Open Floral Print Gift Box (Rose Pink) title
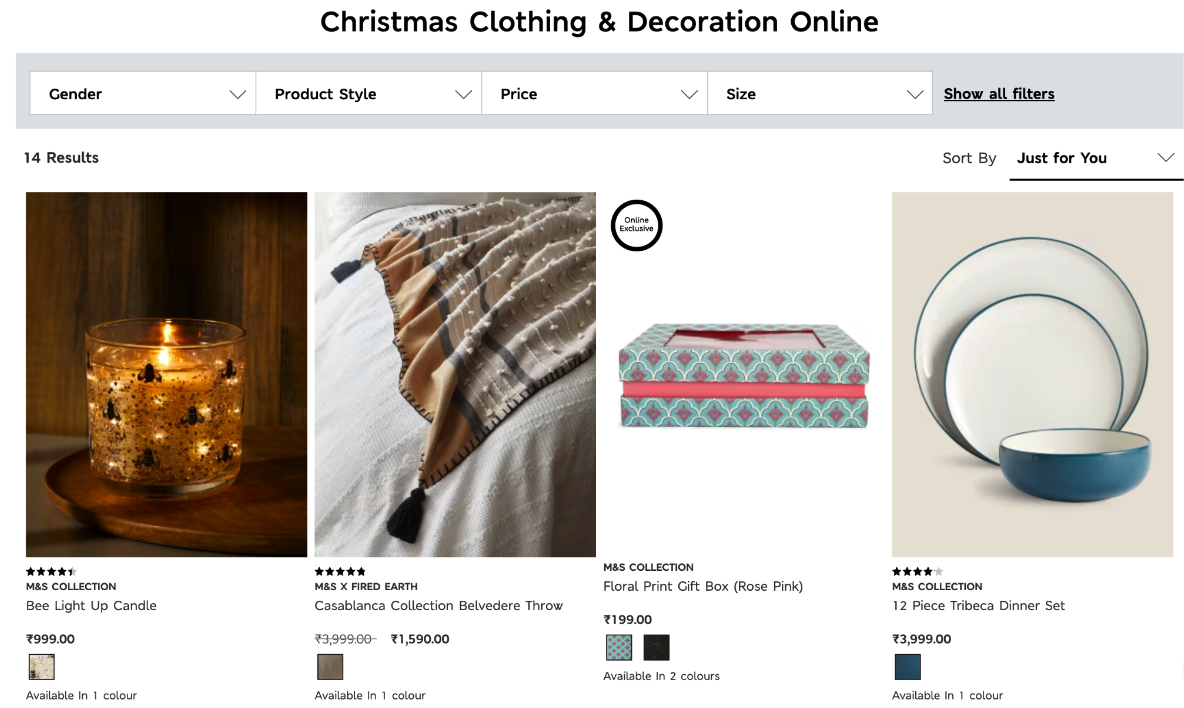The width and height of the screenshot is (1184, 708). [703, 587]
